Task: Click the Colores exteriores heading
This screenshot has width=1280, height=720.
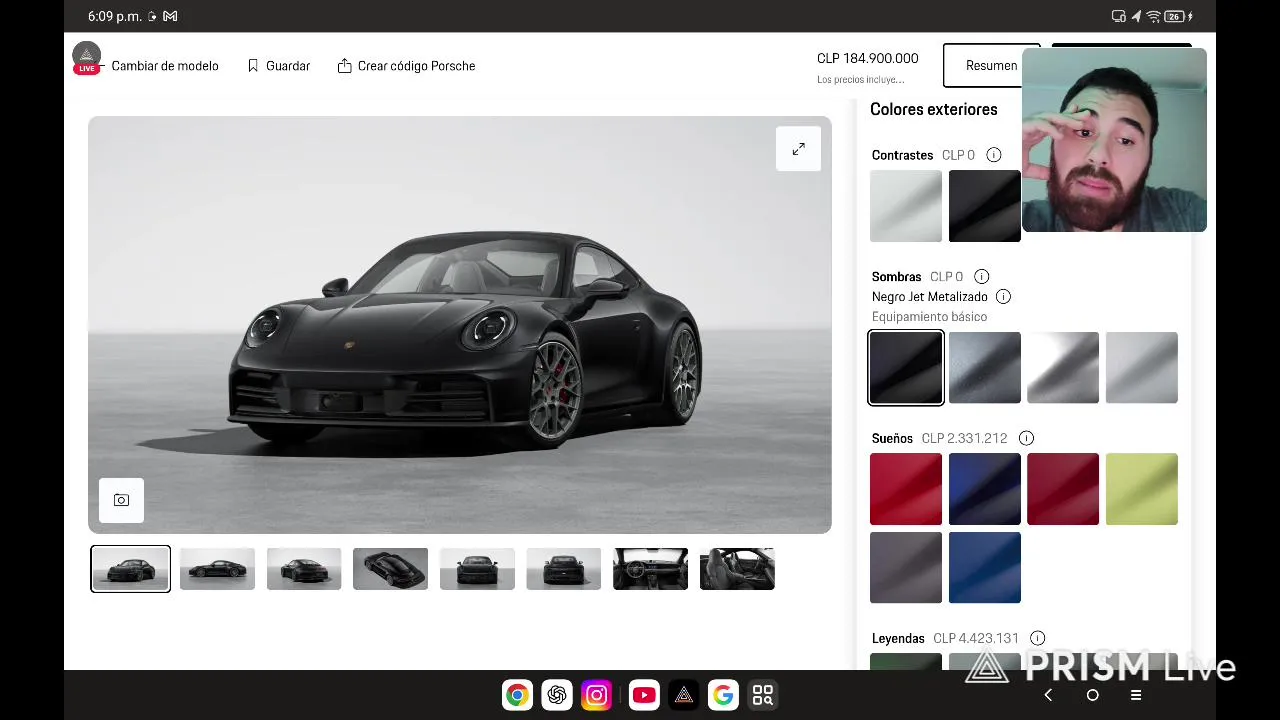Action: click(x=934, y=109)
